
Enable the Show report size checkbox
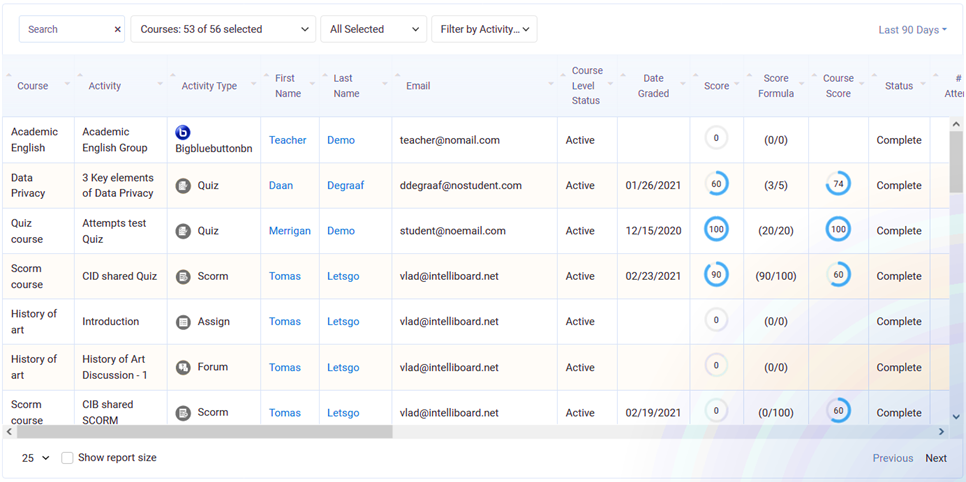click(67, 458)
